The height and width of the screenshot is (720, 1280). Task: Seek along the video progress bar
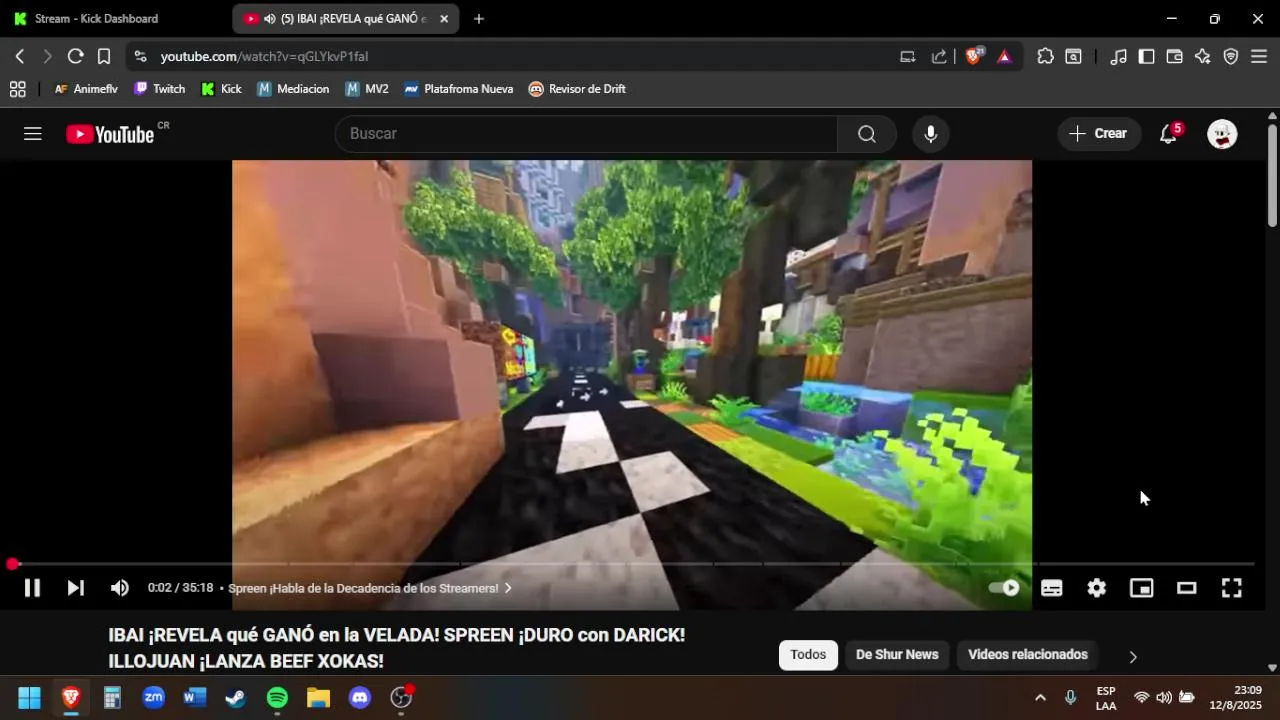tap(633, 564)
